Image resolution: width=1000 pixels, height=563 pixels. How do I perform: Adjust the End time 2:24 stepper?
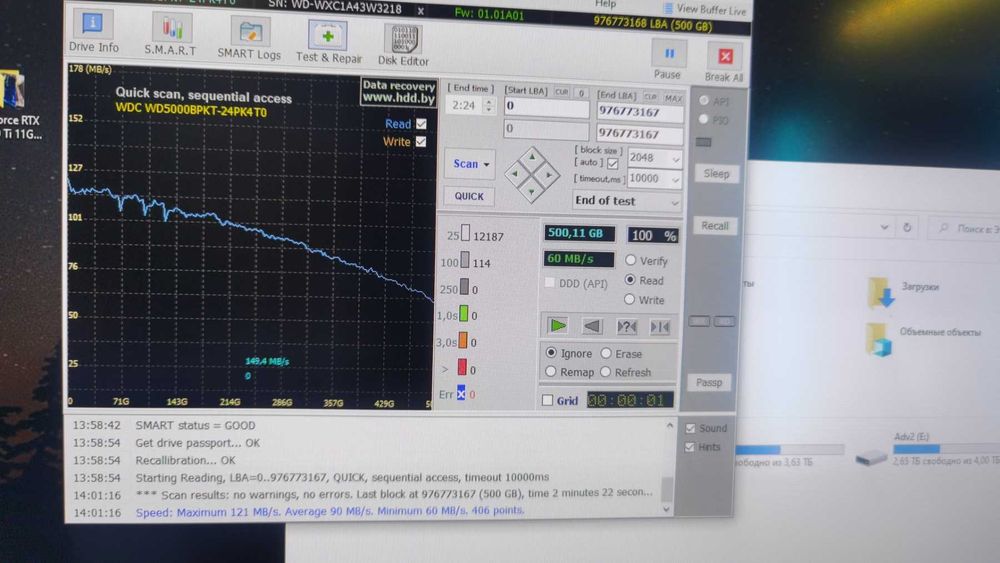(489, 105)
